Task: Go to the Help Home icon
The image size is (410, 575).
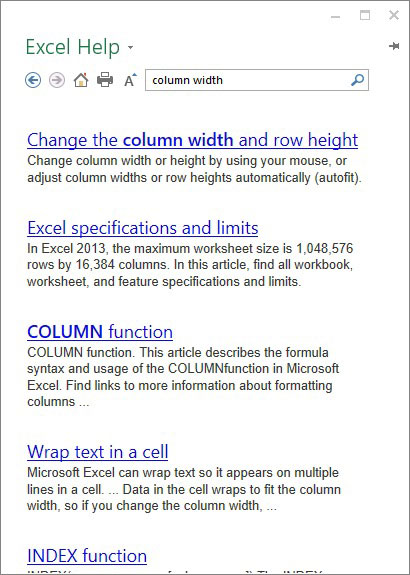Action: 81,80
